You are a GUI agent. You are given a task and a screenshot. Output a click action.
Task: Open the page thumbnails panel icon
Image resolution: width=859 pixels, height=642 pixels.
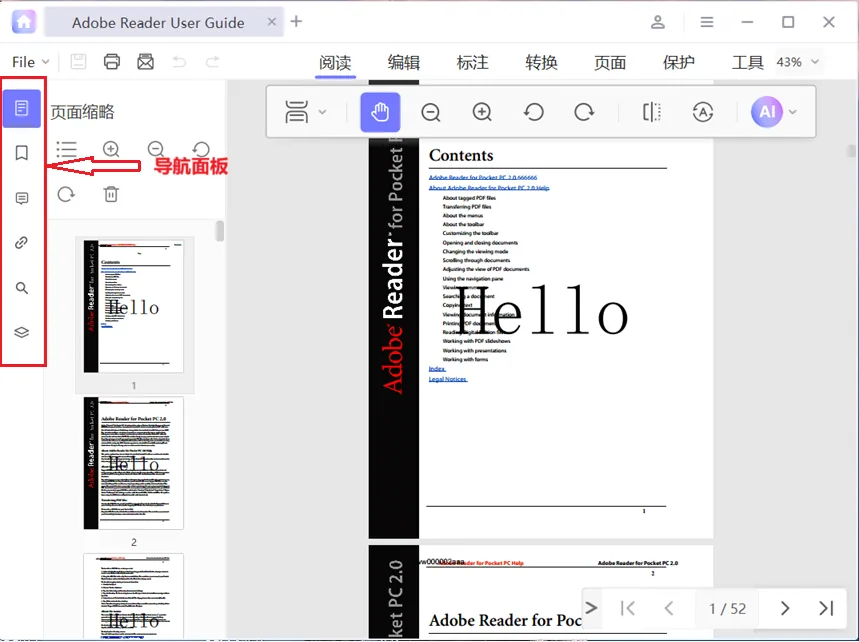[22, 108]
